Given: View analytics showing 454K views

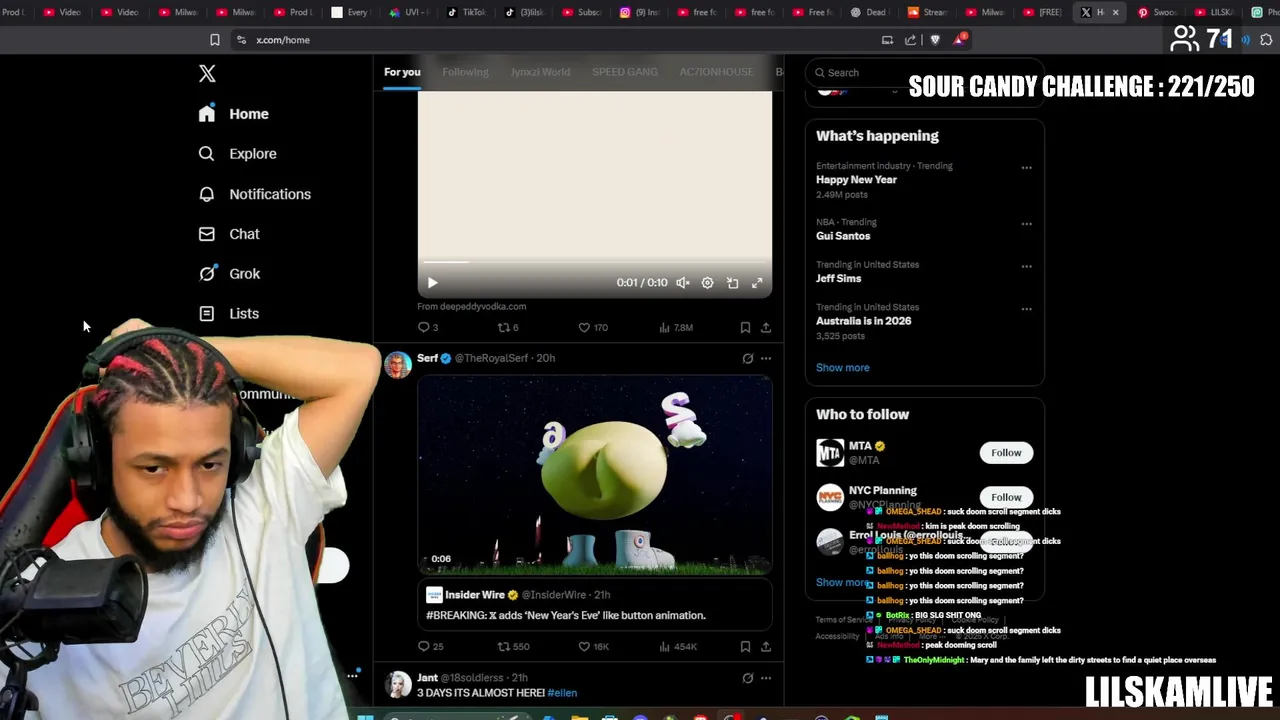Looking at the screenshot, I should (678, 646).
